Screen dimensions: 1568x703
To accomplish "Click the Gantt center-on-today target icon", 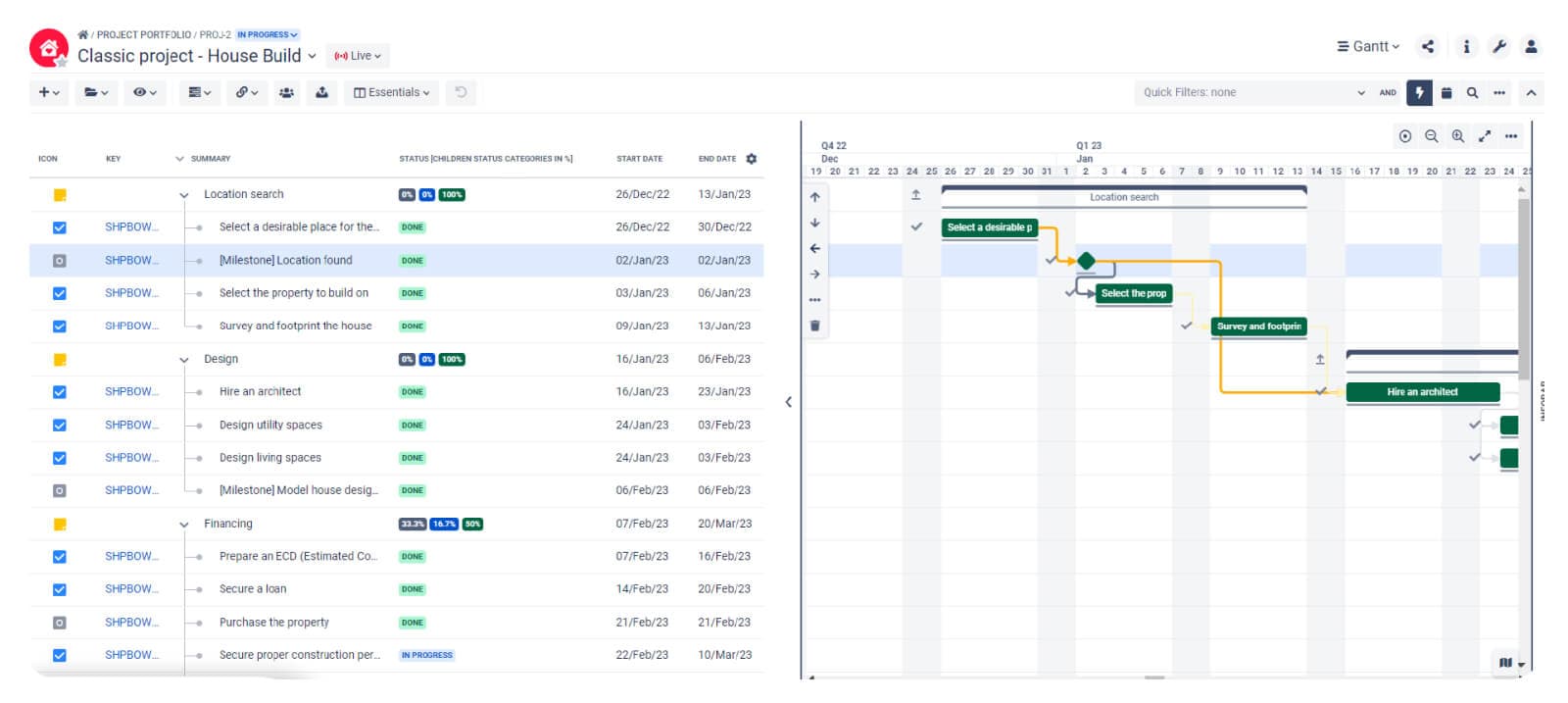I will point(1405,136).
